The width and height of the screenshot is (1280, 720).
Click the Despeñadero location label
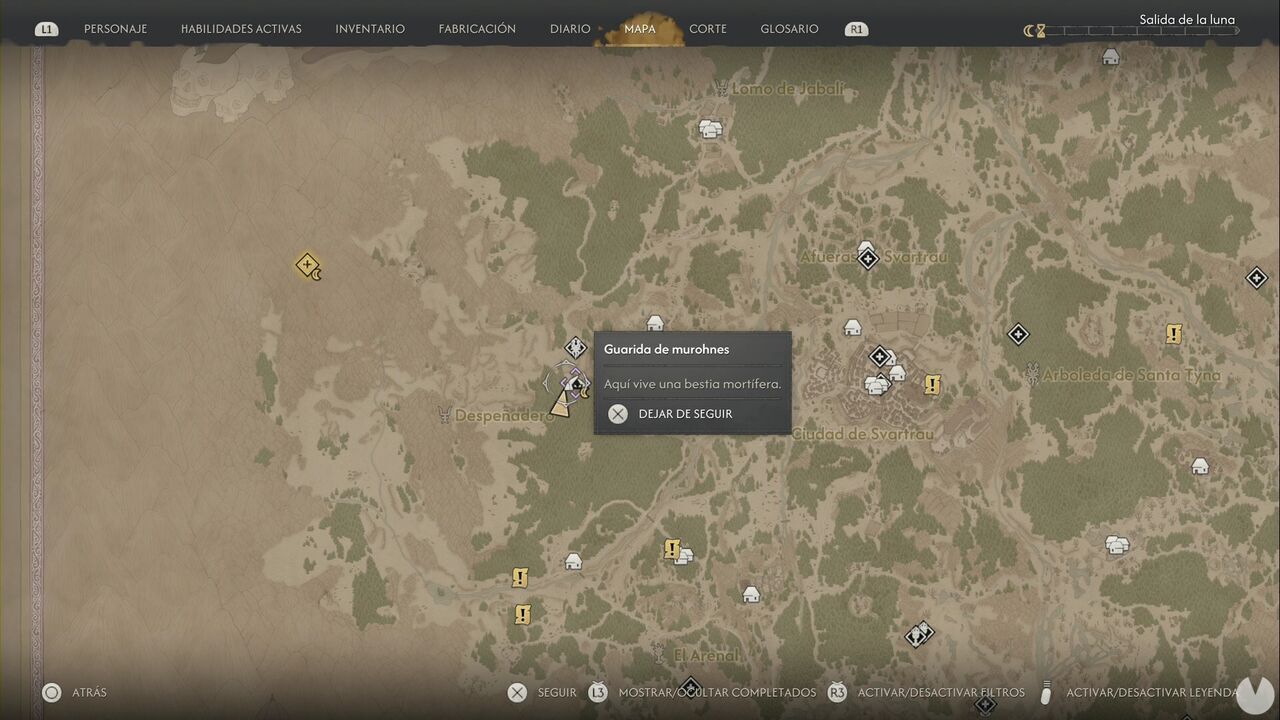[504, 415]
